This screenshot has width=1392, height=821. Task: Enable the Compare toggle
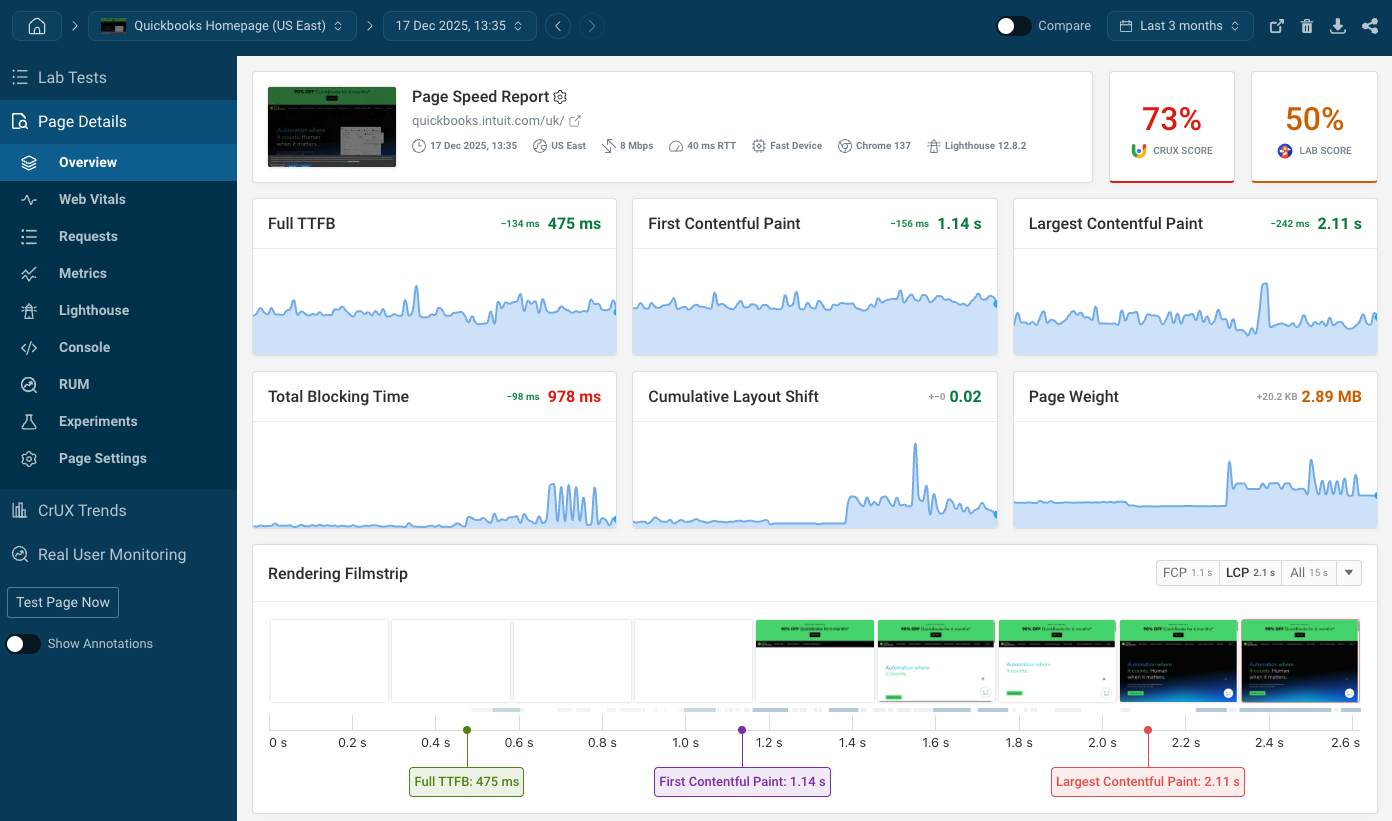[x=1013, y=25]
